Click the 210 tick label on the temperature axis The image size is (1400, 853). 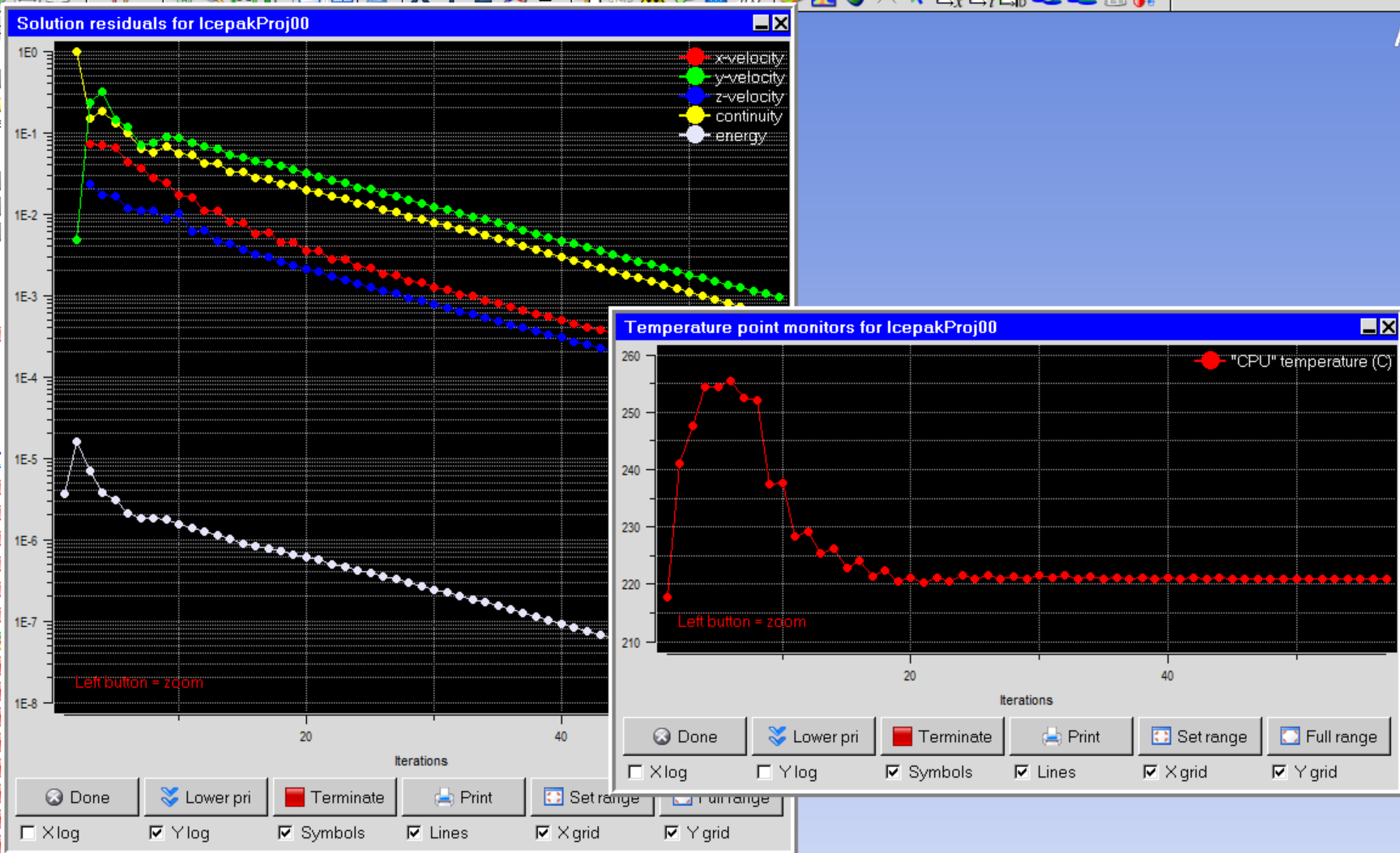[630, 642]
